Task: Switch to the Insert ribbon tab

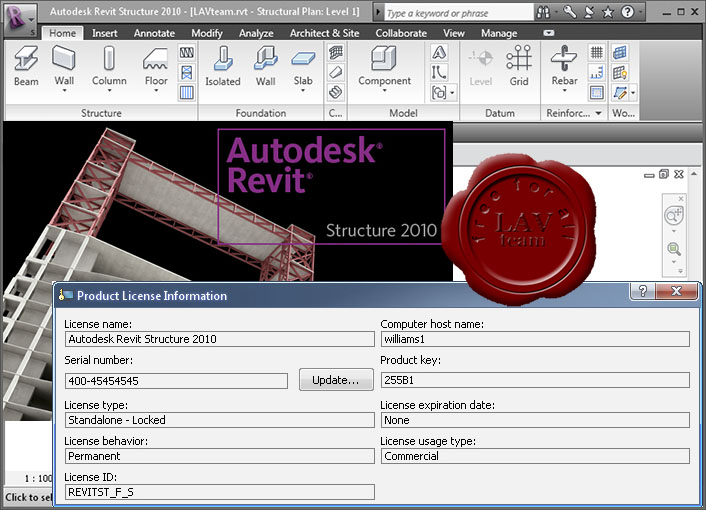Action: [104, 33]
